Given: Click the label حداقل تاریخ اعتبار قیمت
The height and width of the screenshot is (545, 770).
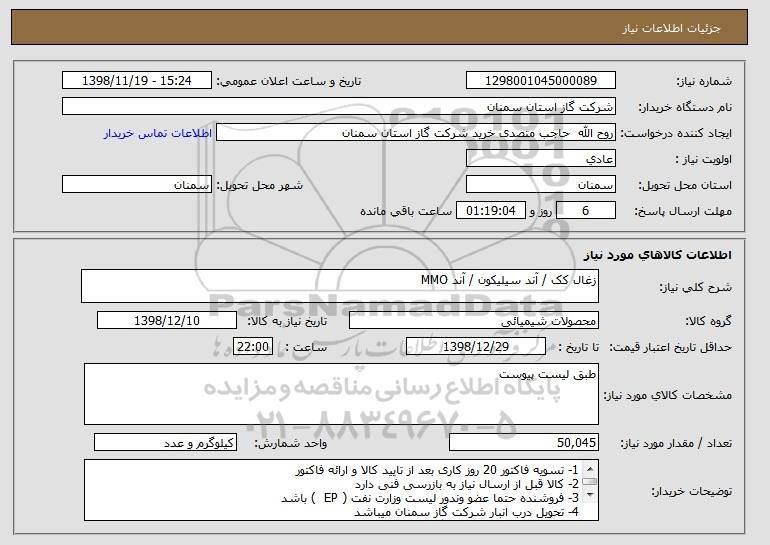Looking at the screenshot, I should tap(671, 348).
